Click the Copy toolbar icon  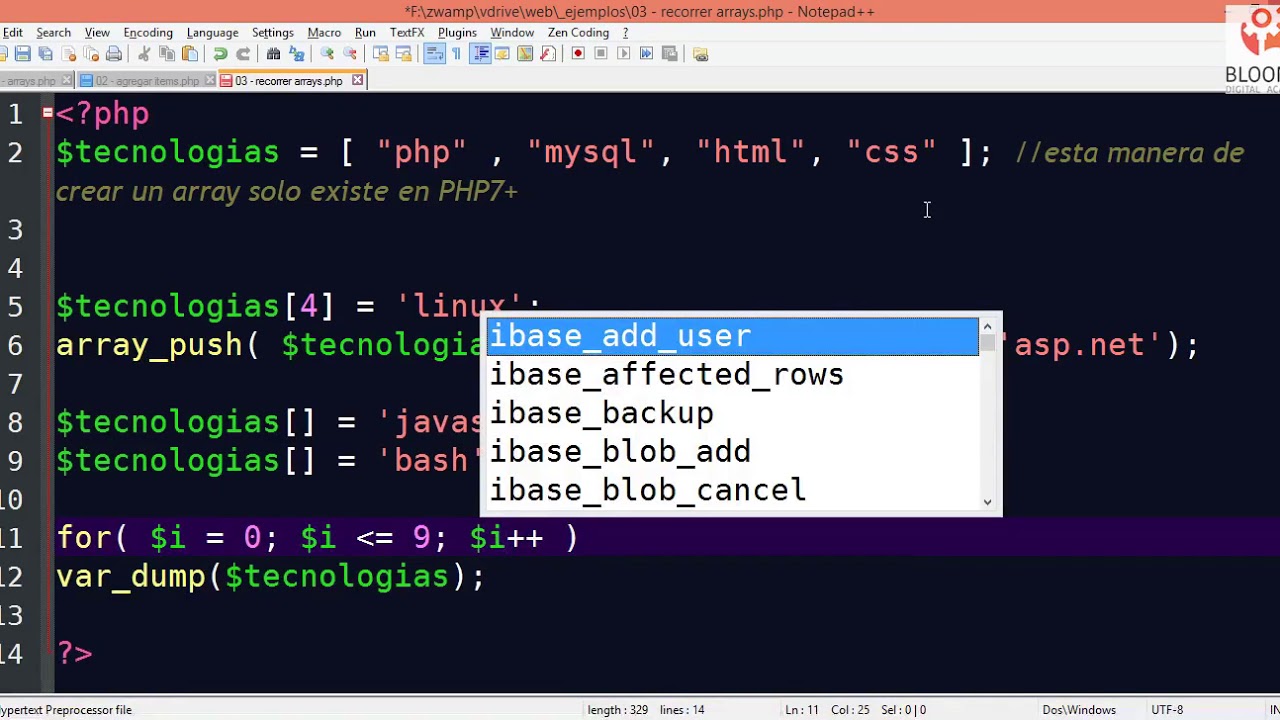tap(167, 54)
